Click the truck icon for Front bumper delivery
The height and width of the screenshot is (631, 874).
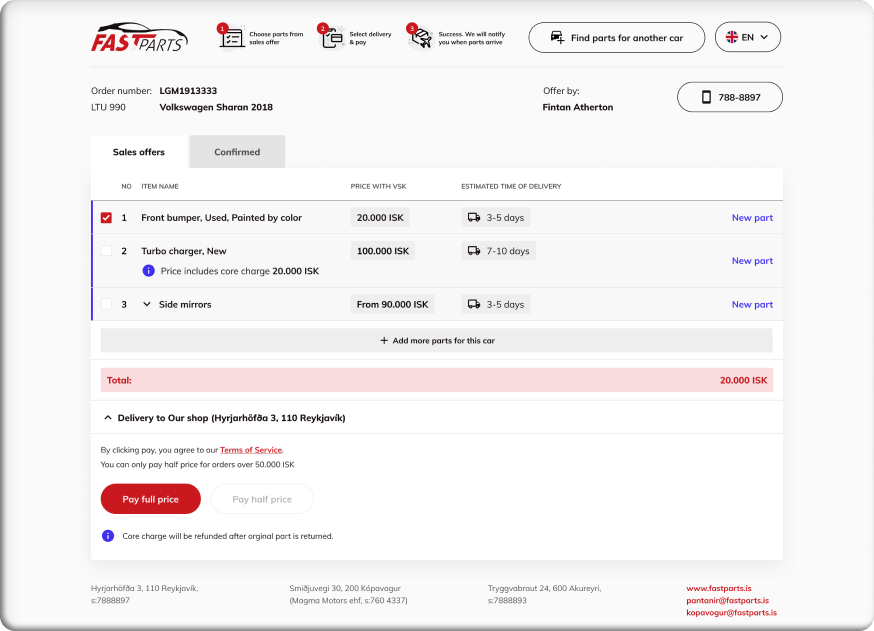point(474,218)
